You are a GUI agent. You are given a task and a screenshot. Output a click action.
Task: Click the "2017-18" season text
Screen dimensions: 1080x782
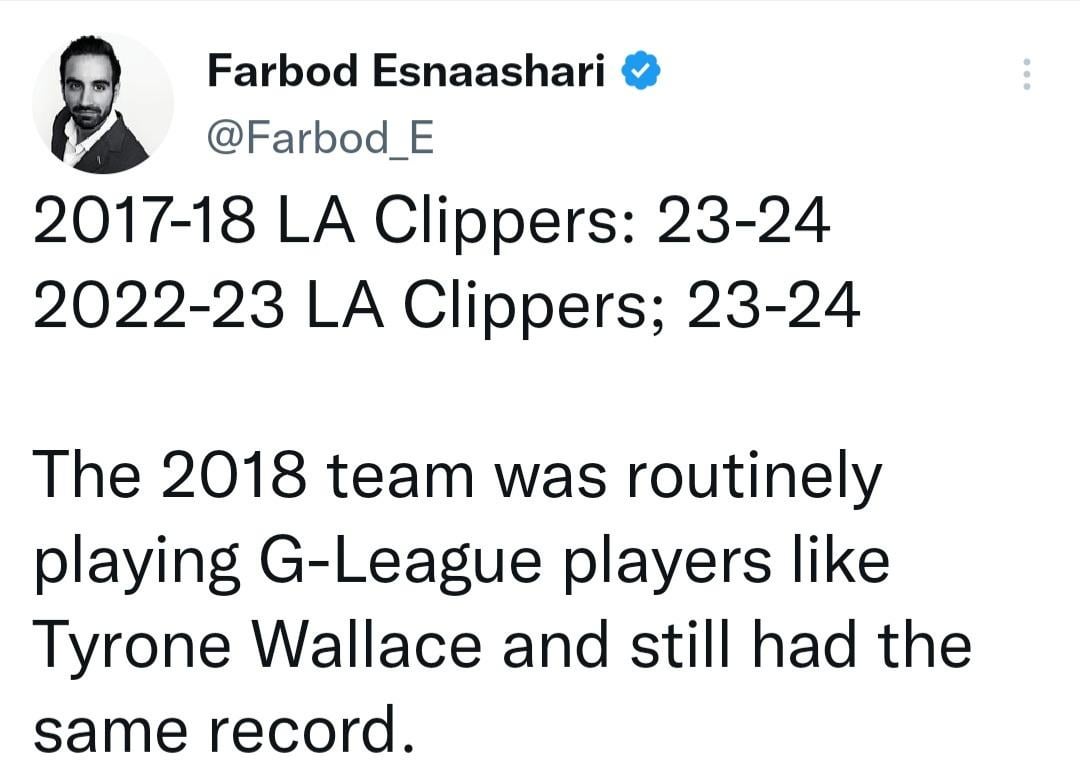[x=141, y=223]
